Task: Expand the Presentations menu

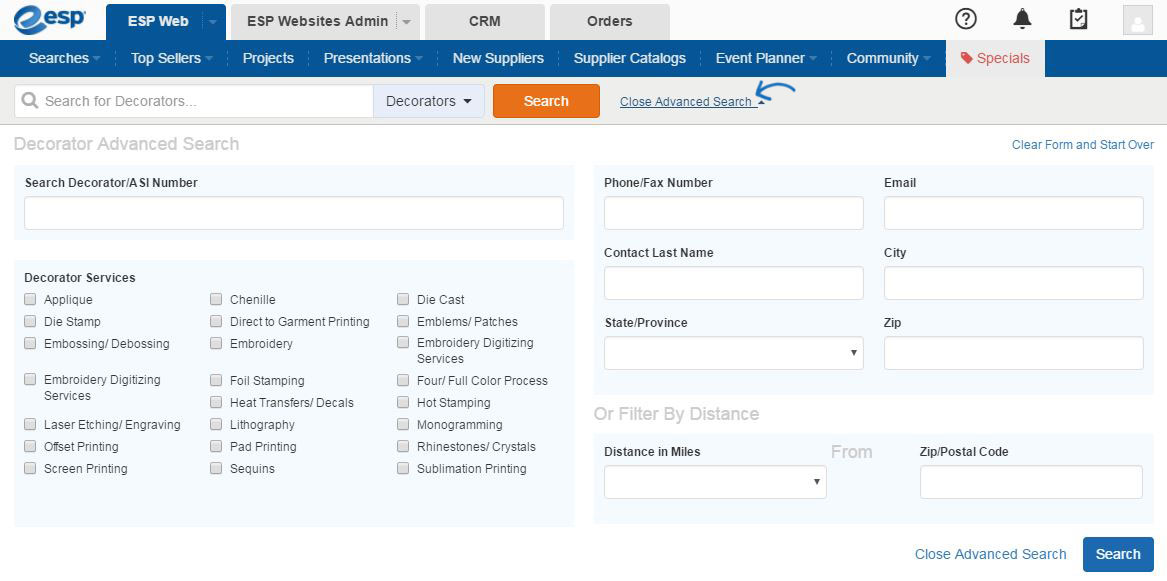Action: click(x=374, y=58)
